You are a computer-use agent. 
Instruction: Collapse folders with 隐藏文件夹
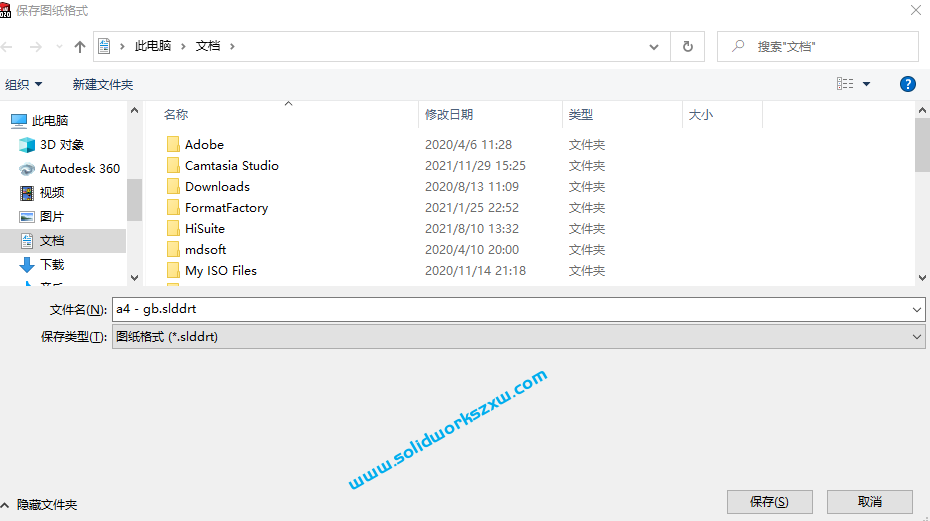(39, 505)
